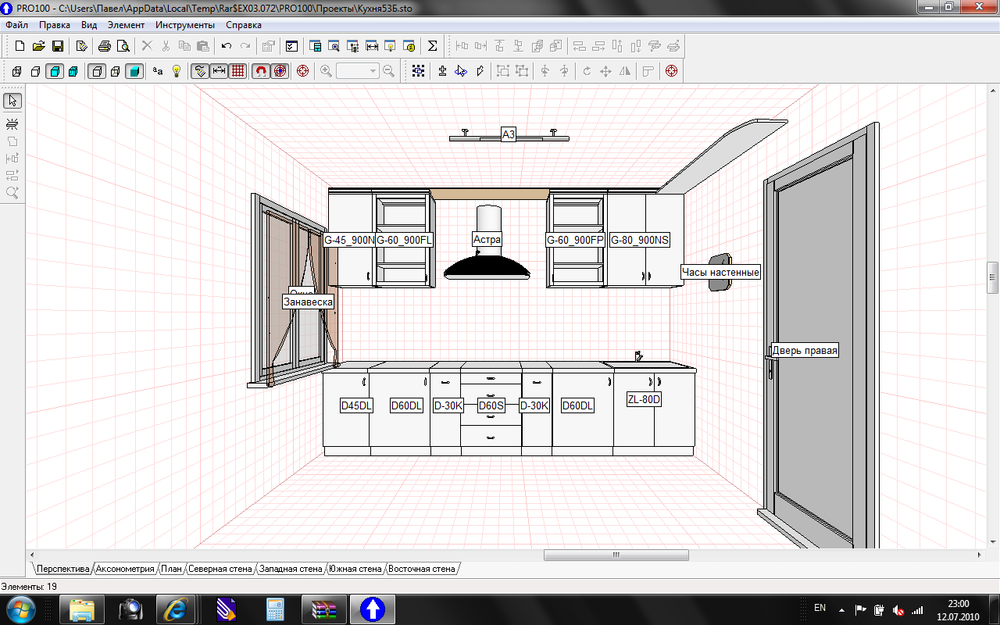
Task: Click the red target center icon
Action: (x=301, y=71)
